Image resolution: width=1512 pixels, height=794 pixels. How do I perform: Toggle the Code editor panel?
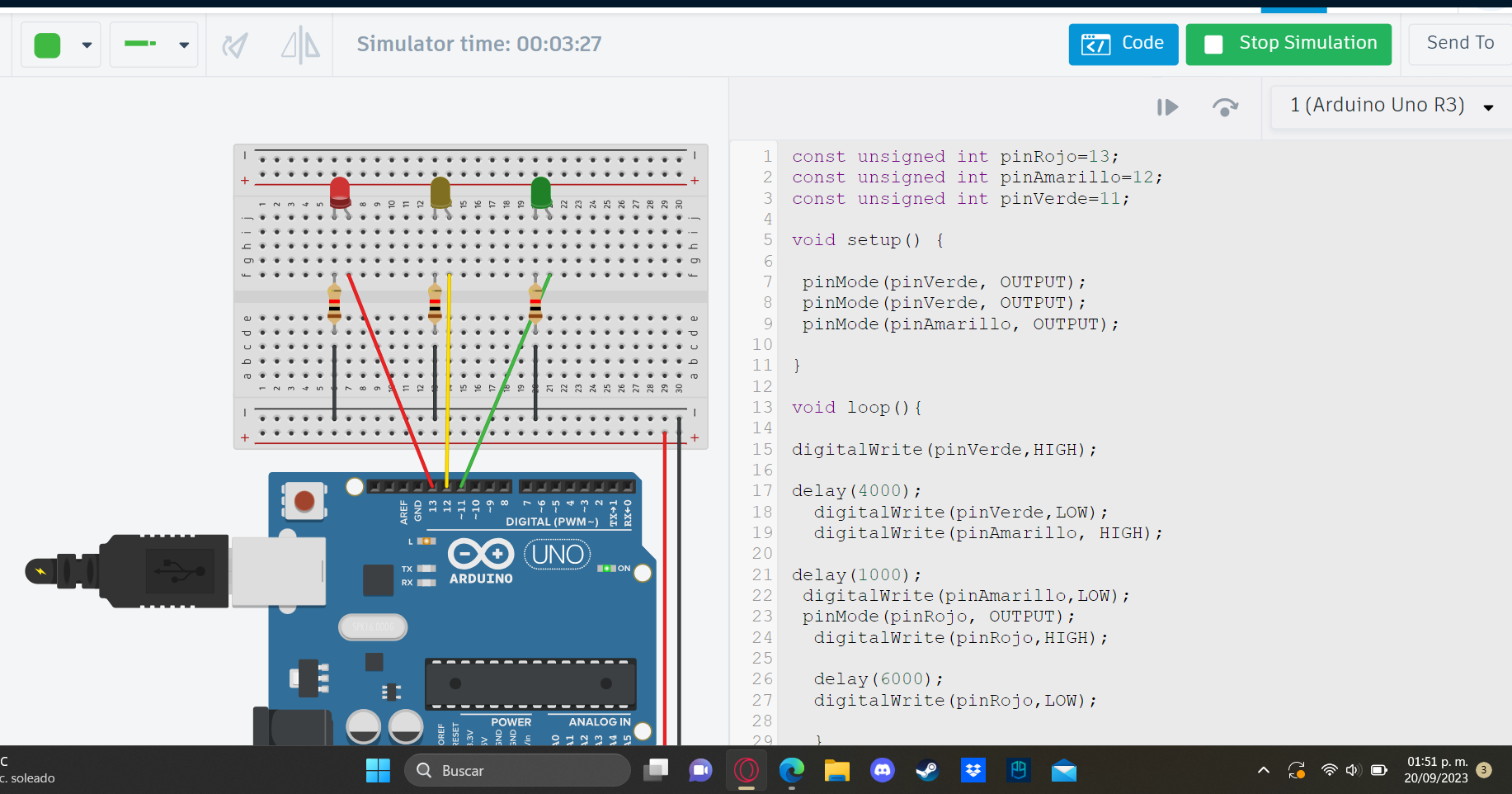[1123, 44]
